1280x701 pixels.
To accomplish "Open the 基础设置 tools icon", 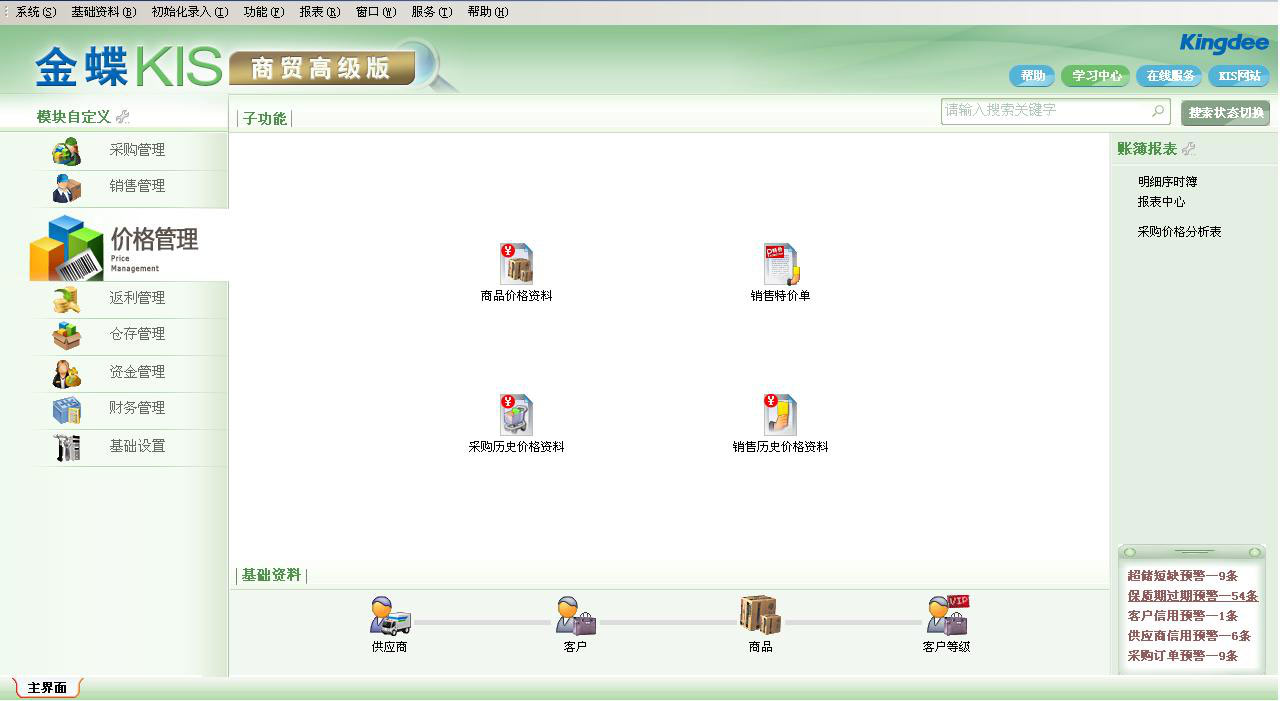I will 67,447.
